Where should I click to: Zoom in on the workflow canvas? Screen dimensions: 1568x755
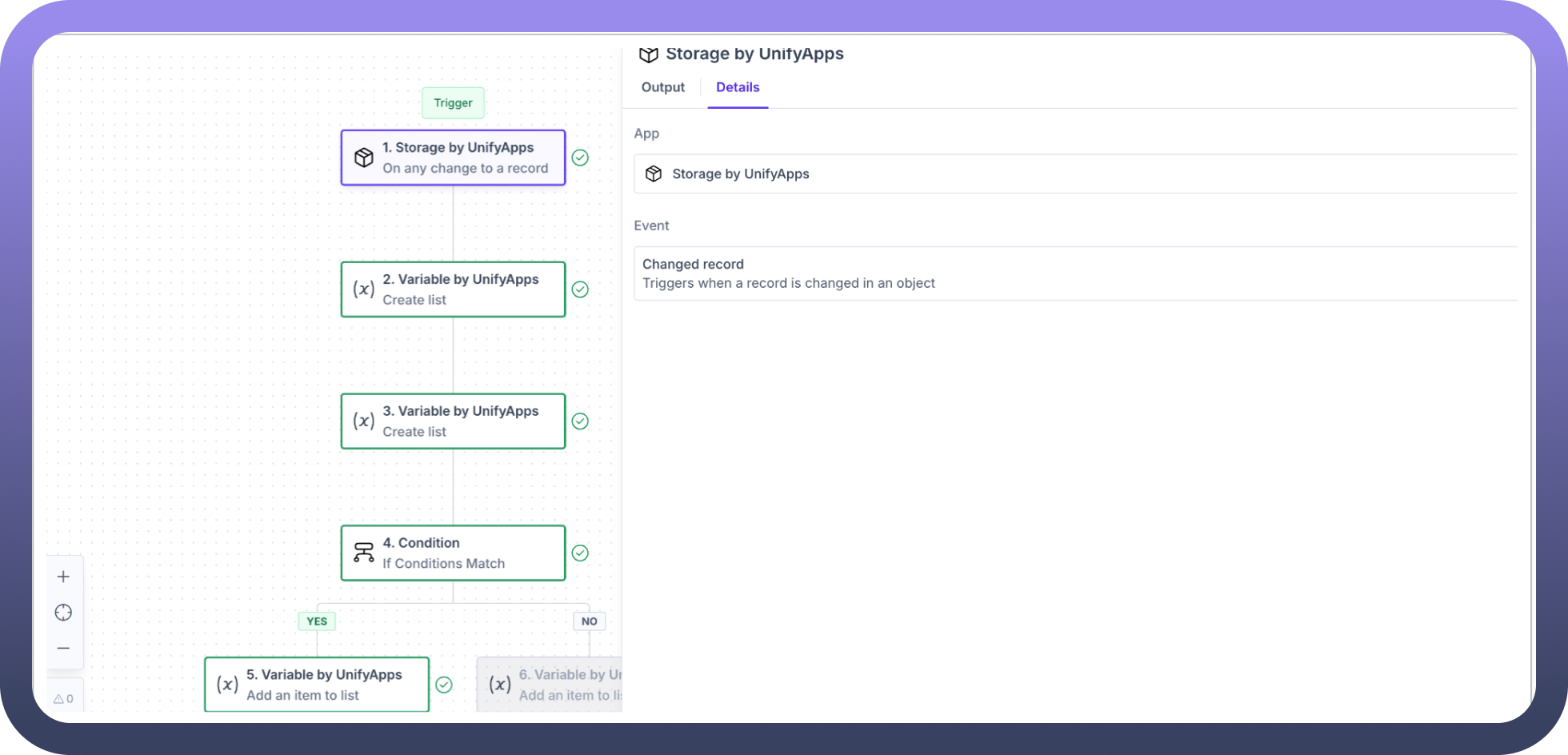click(x=64, y=577)
